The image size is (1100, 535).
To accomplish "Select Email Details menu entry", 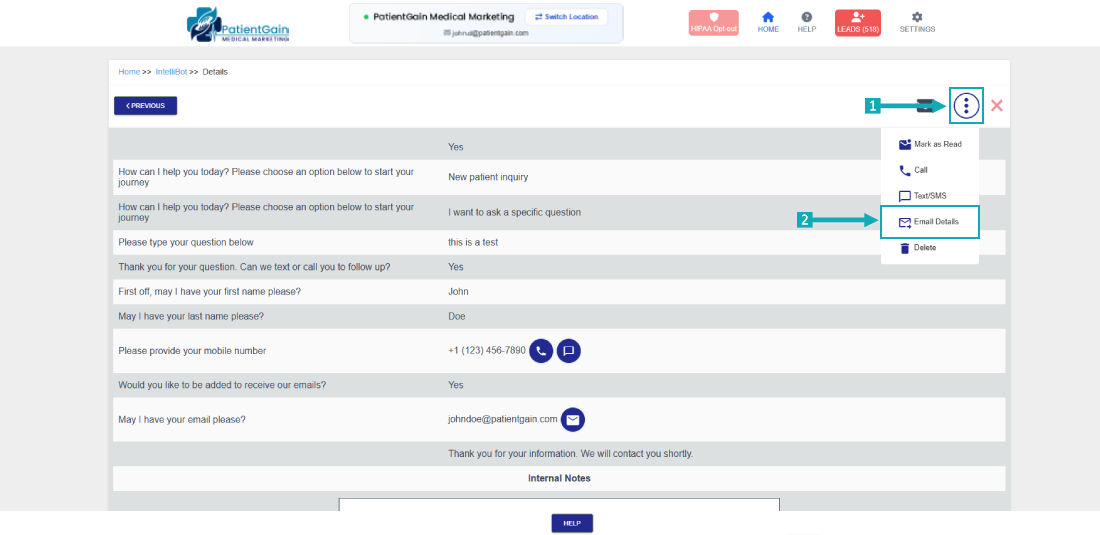I will [930, 222].
